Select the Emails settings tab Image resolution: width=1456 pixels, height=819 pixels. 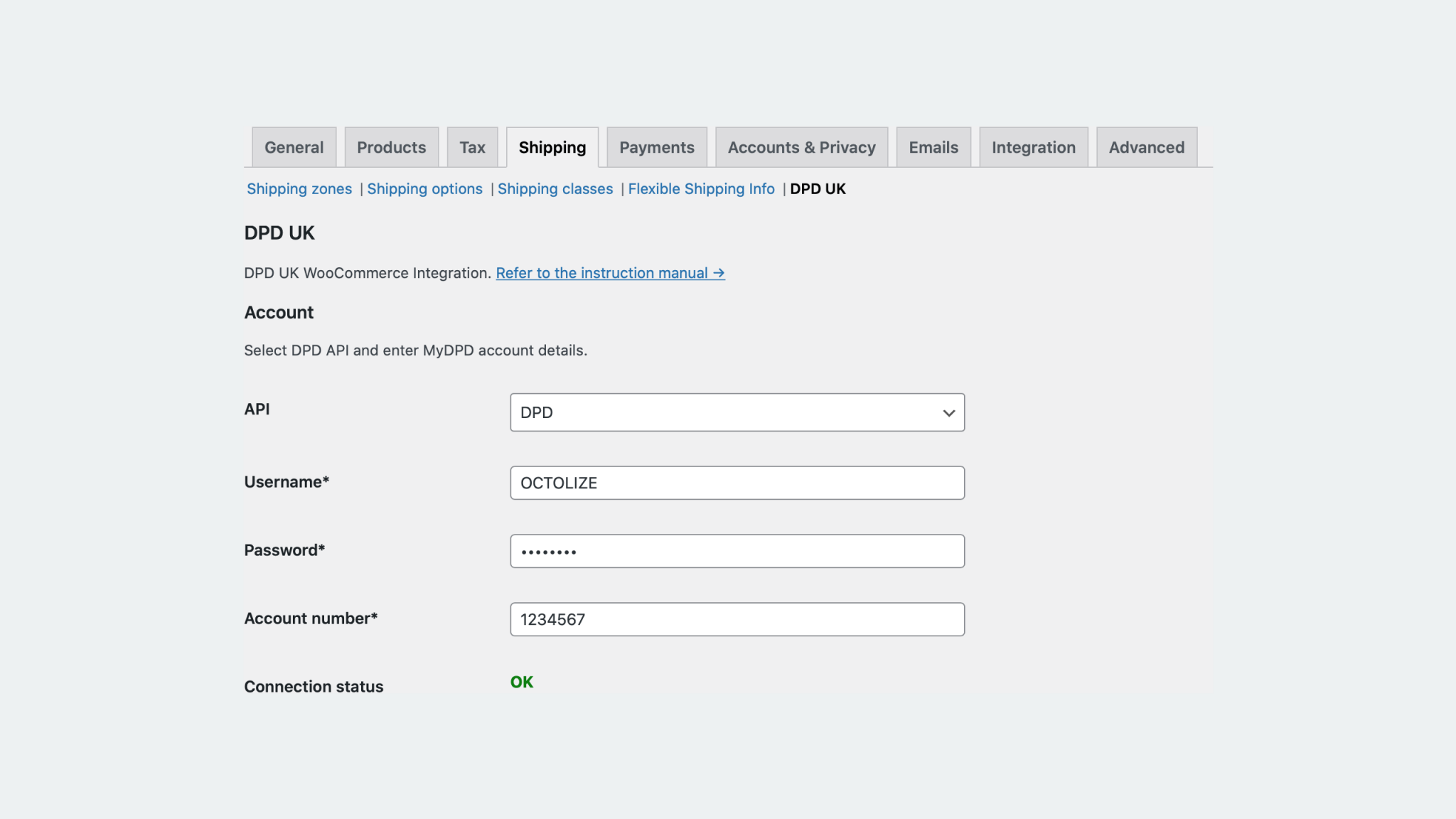(x=933, y=147)
